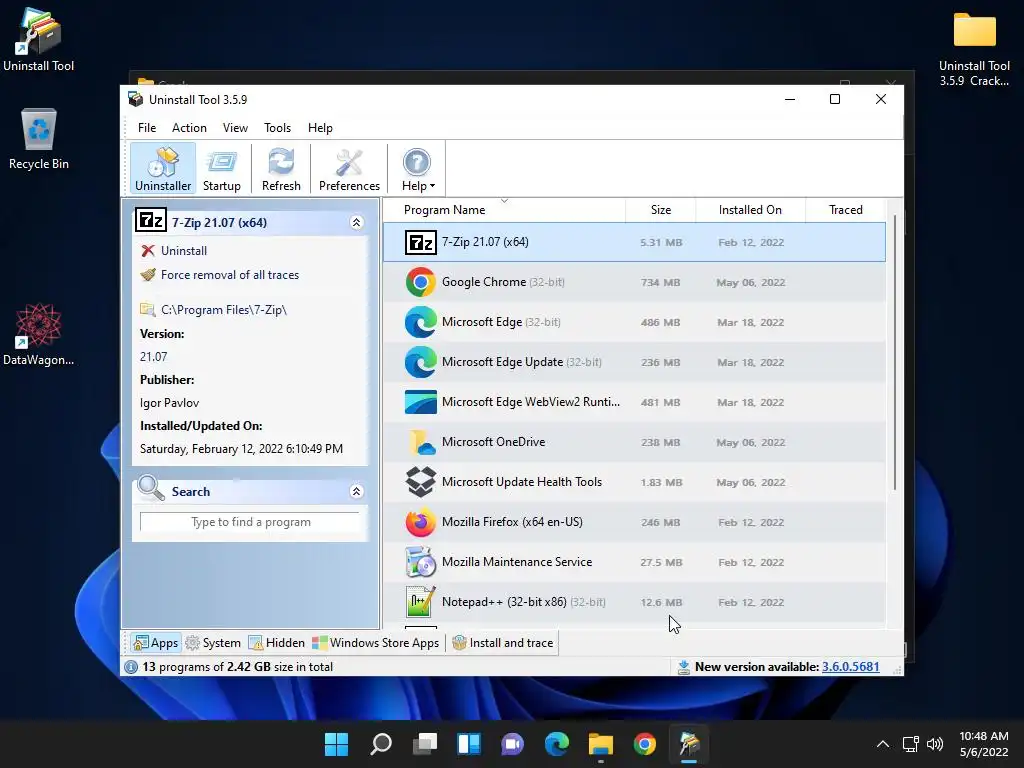Switch to the Windows Store Apps tab

tap(376, 643)
